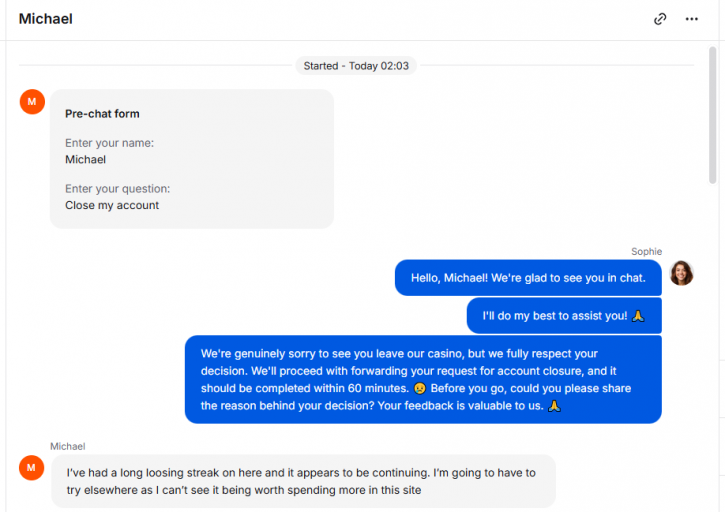Click Michael's orange avatar beside pre-chat form

click(32, 102)
